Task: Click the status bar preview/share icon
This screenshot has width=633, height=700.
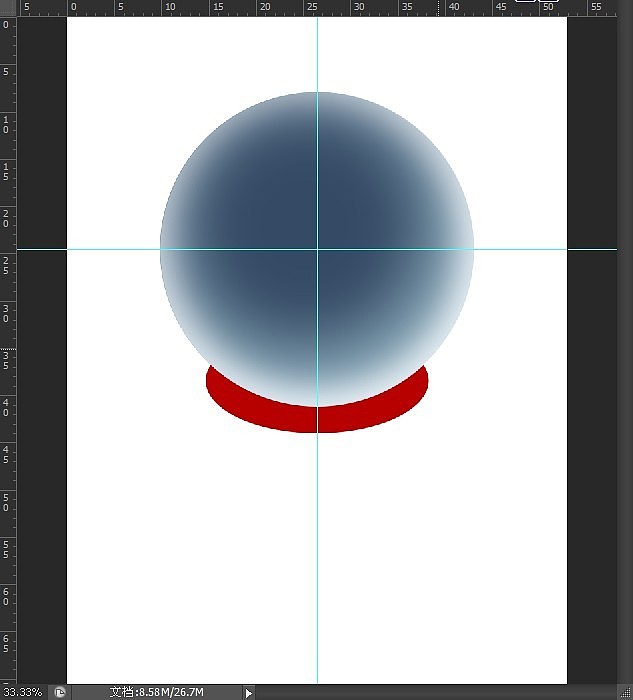Action: pos(60,692)
